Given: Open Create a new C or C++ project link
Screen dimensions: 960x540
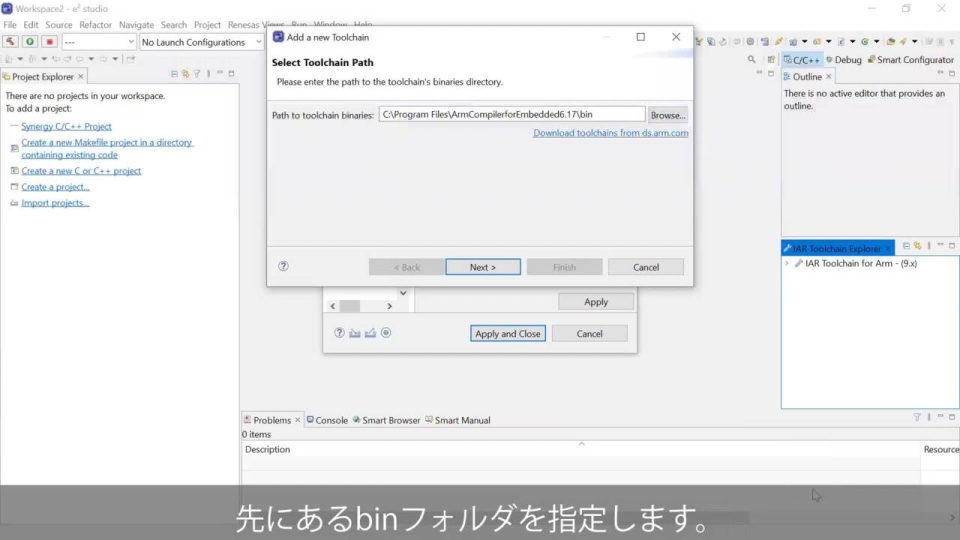Looking at the screenshot, I should (81, 171).
